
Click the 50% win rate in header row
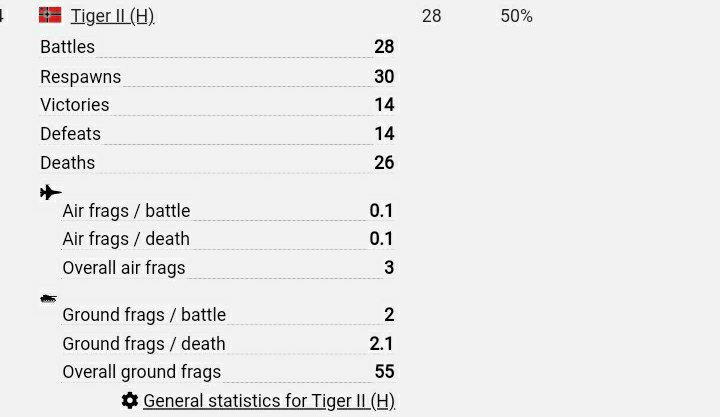coord(517,16)
